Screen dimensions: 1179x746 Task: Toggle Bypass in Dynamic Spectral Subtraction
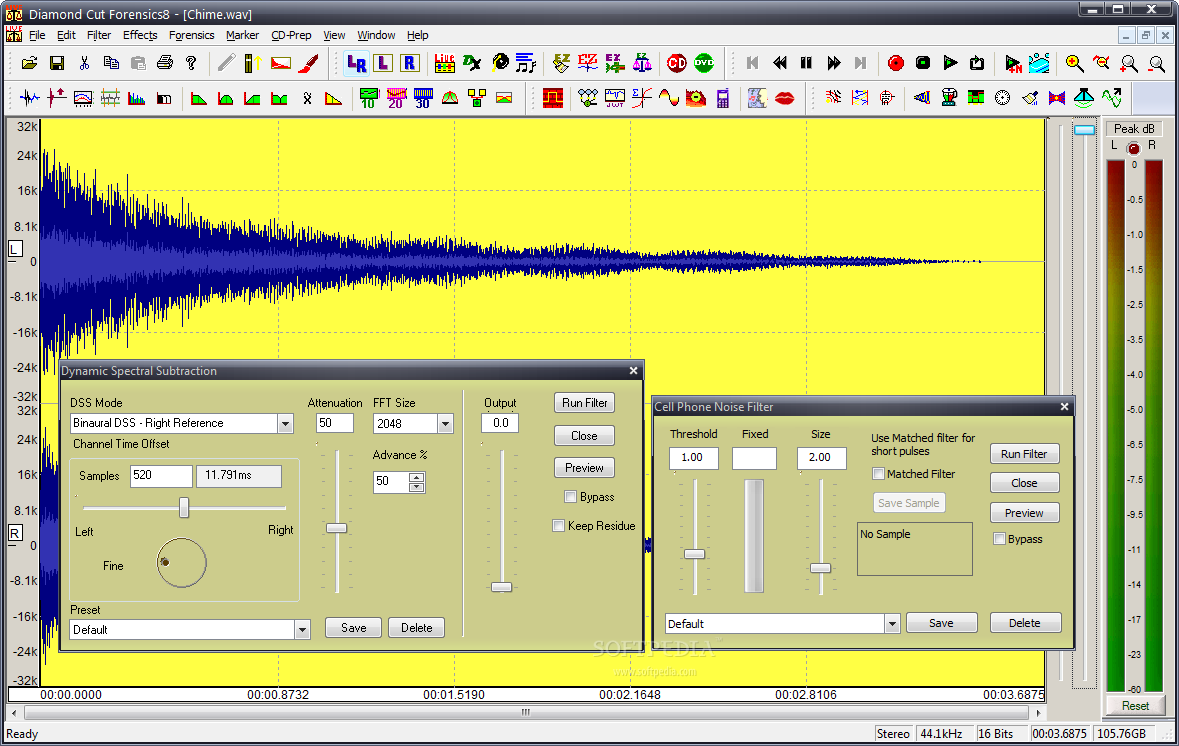click(571, 497)
